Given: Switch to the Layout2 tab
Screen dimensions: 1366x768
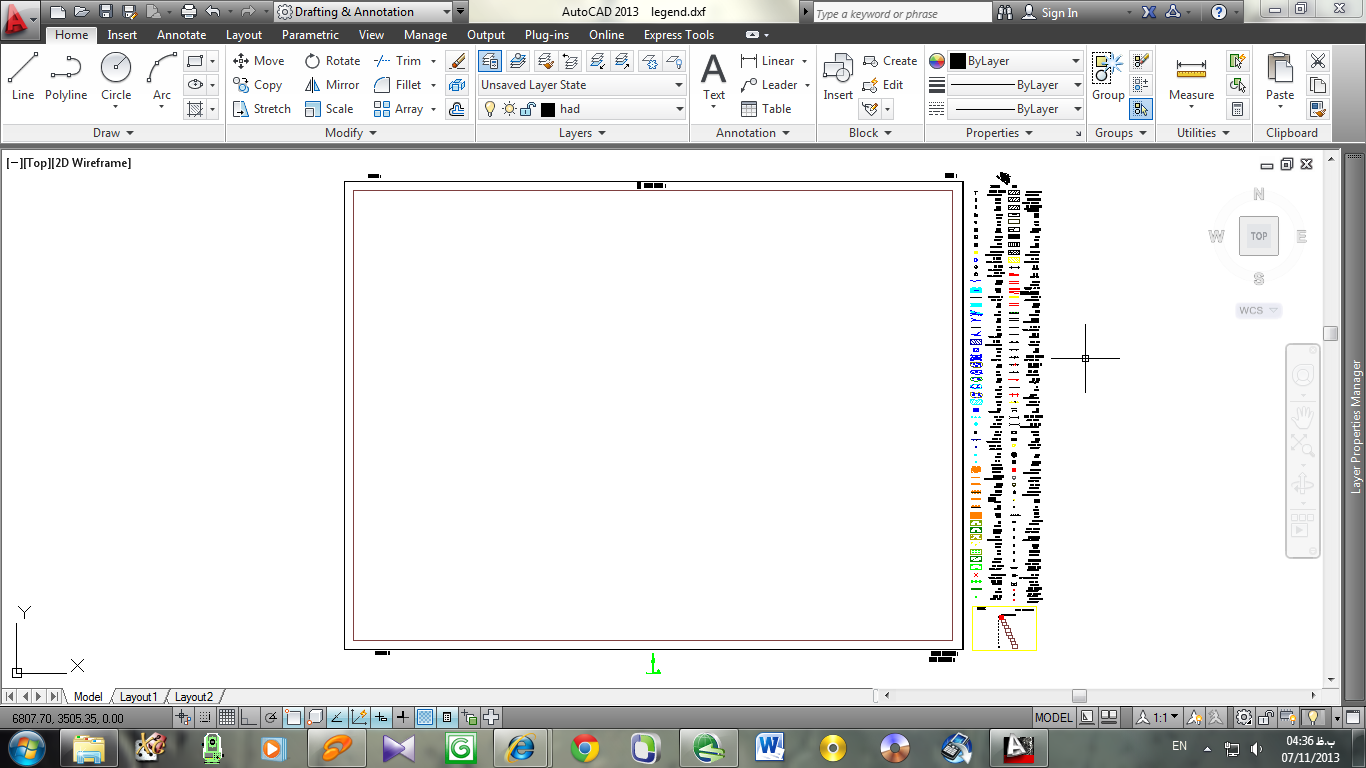Looking at the screenshot, I should 193,697.
